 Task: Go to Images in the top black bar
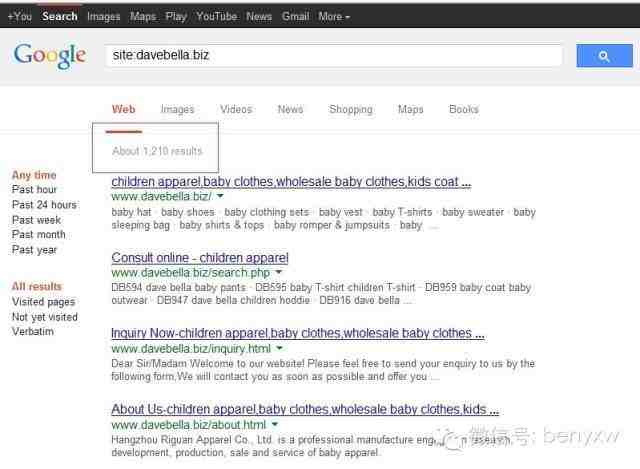point(104,17)
